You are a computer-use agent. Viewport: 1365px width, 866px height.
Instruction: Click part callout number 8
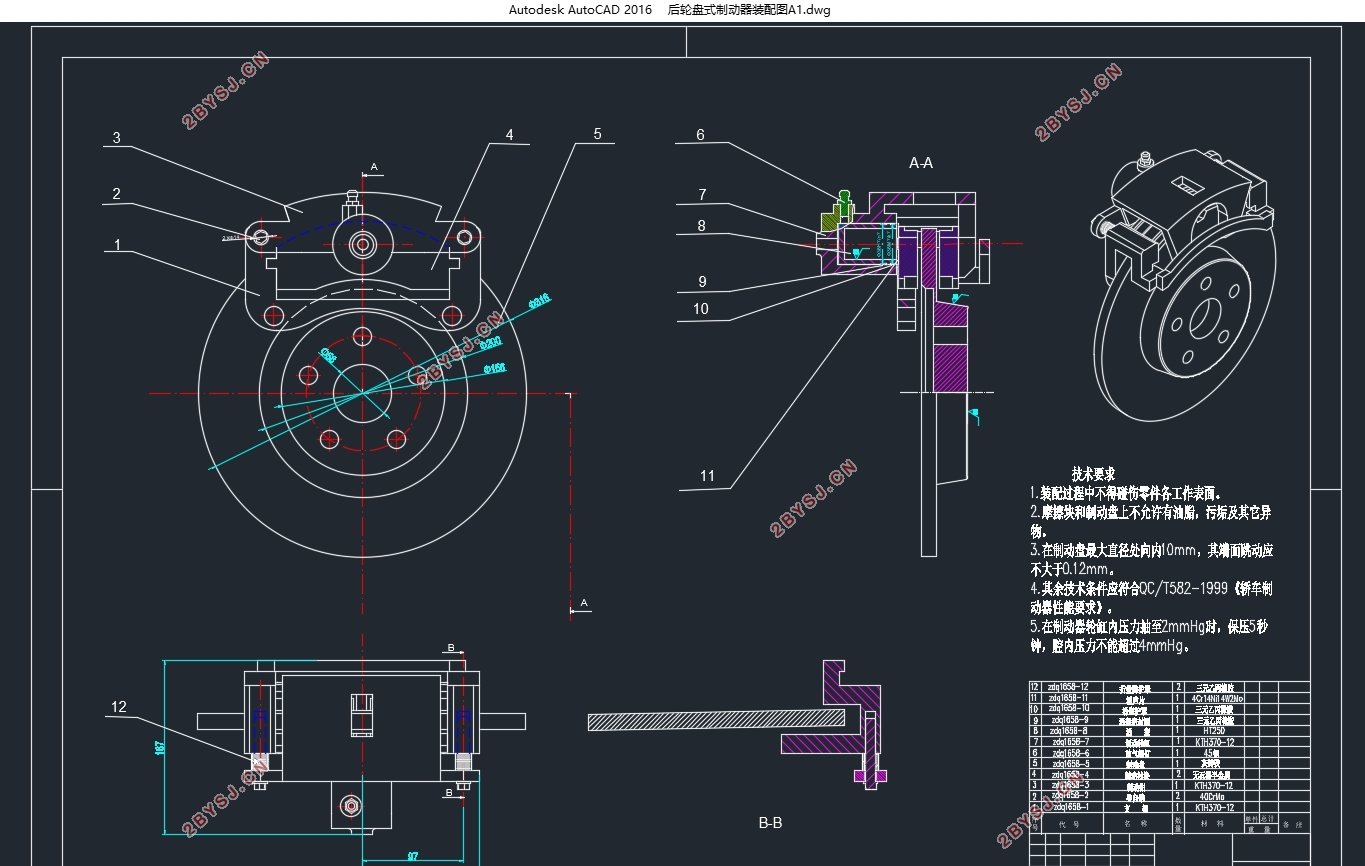[701, 226]
